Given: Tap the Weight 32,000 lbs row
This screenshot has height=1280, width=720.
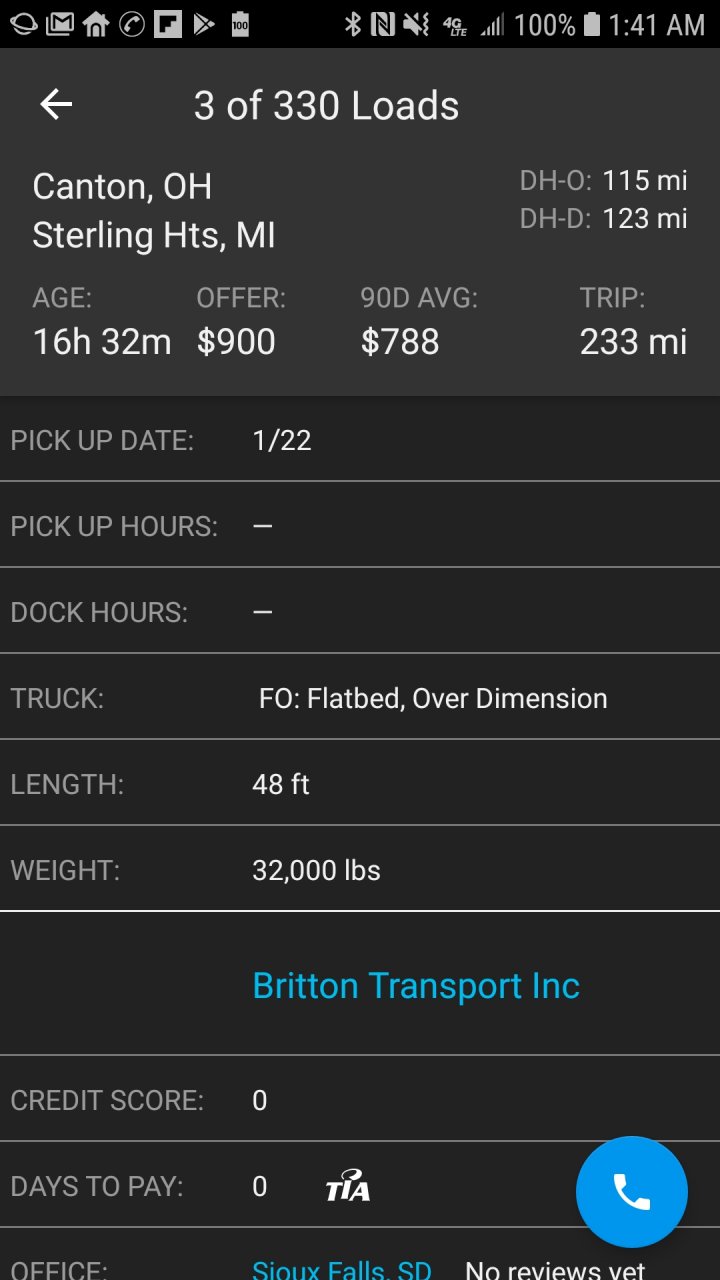Looking at the screenshot, I should tap(360, 870).
